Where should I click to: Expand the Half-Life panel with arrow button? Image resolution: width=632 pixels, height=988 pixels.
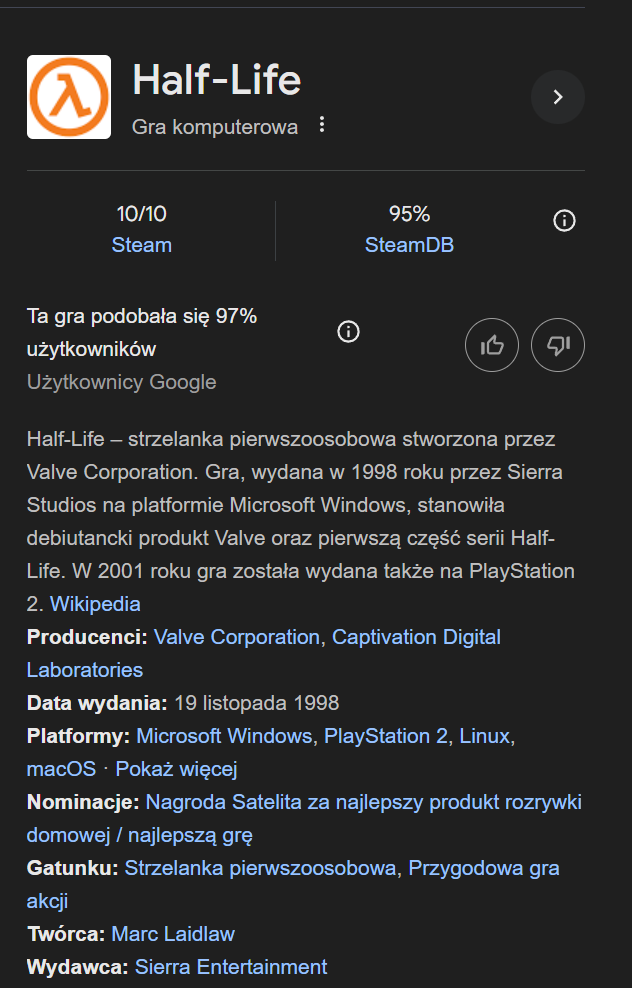pos(557,97)
